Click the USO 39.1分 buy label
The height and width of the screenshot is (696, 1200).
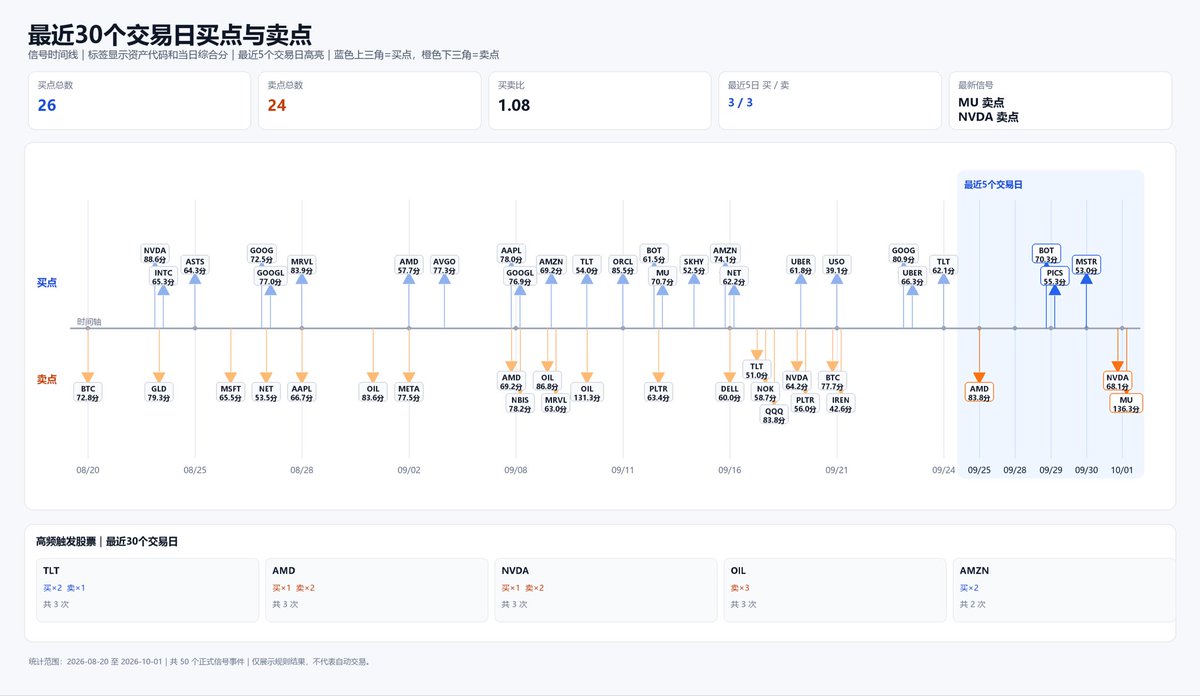point(837,266)
